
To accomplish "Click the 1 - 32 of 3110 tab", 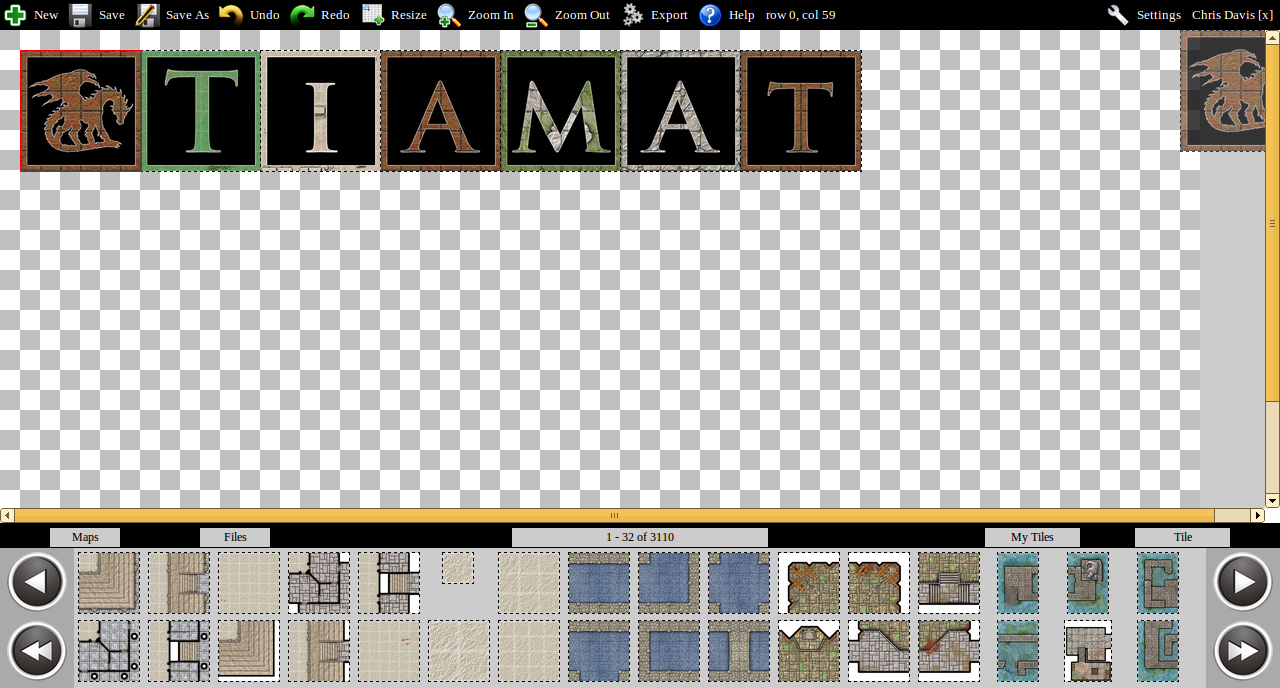I will click(x=640, y=537).
